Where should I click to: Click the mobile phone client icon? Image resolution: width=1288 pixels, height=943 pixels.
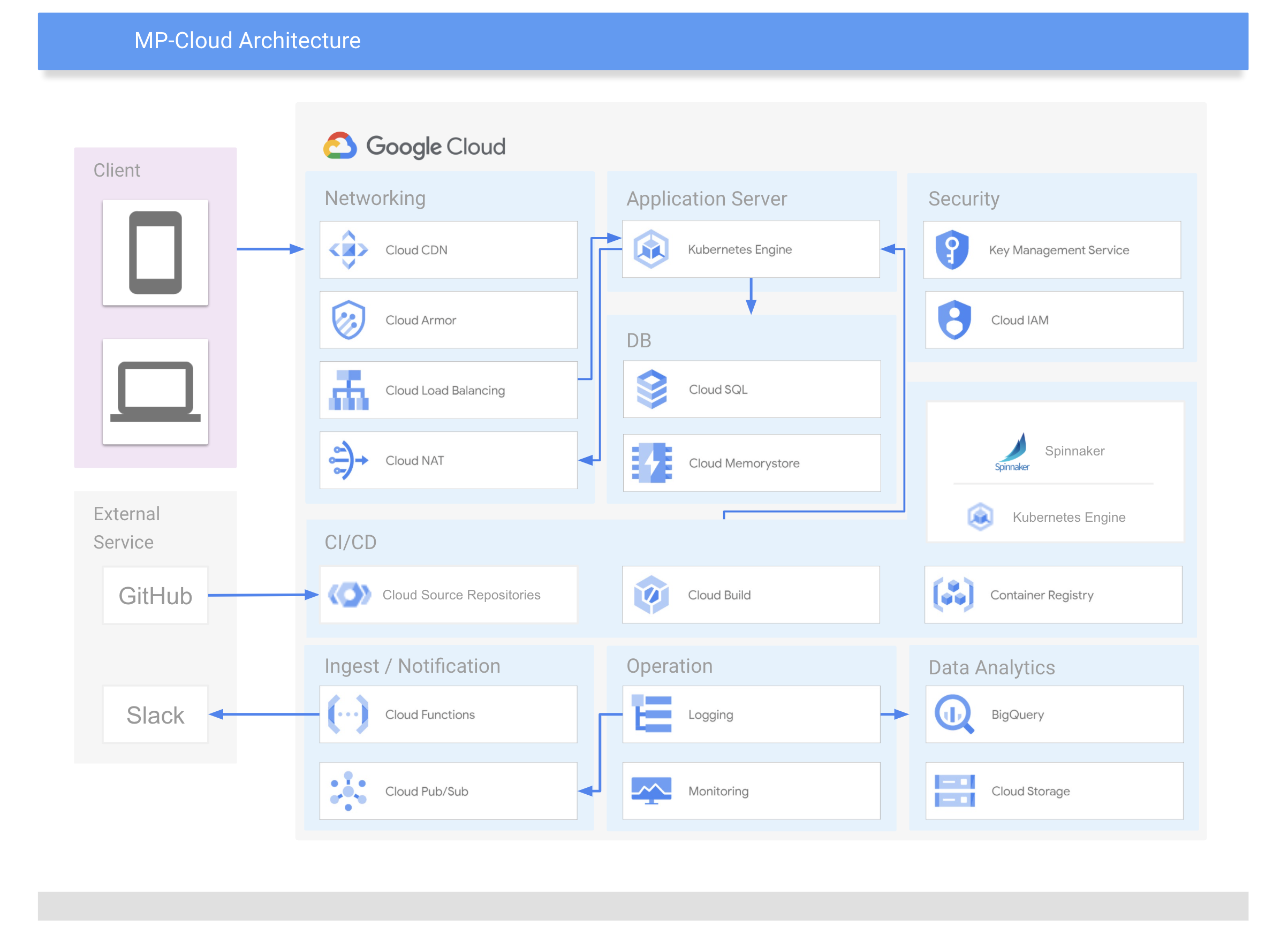click(155, 252)
